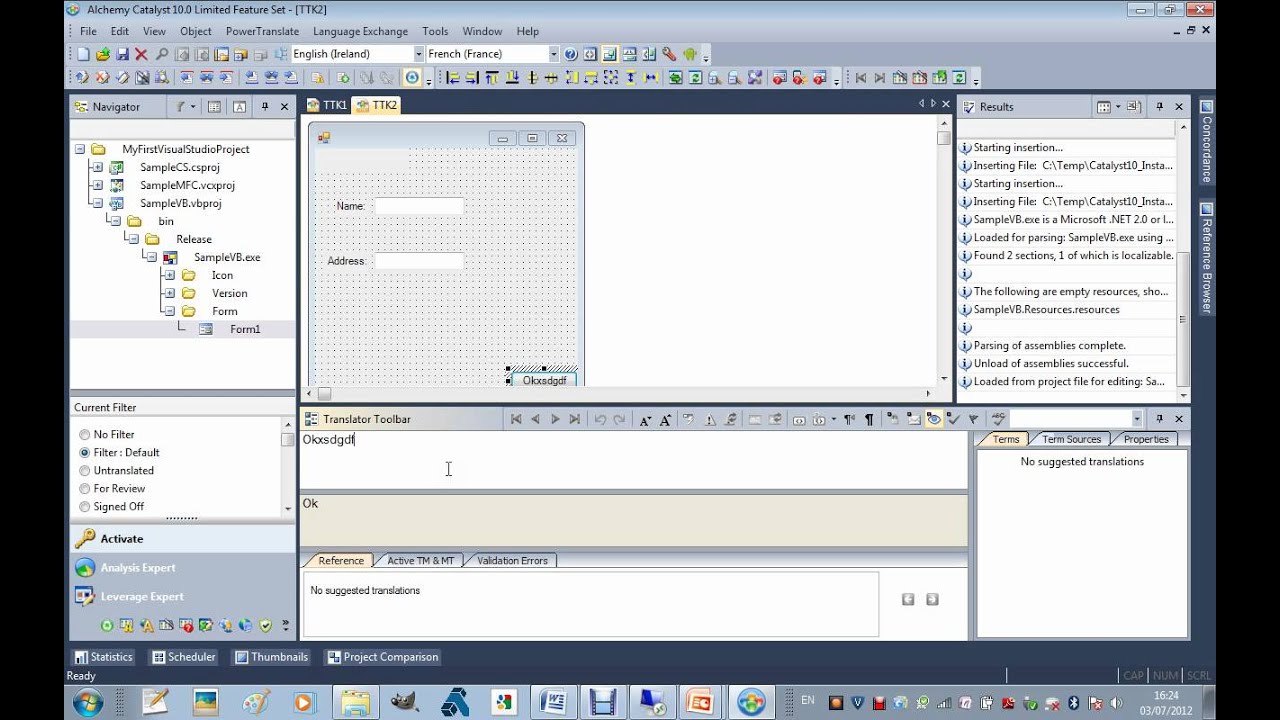Viewport: 1280px width, 720px height.
Task: Click the Windows Start button
Action: (87, 702)
